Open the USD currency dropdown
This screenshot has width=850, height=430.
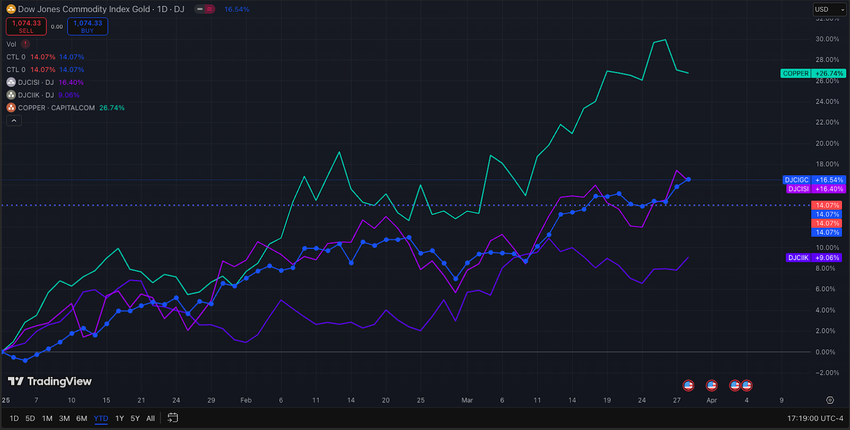(x=829, y=9)
